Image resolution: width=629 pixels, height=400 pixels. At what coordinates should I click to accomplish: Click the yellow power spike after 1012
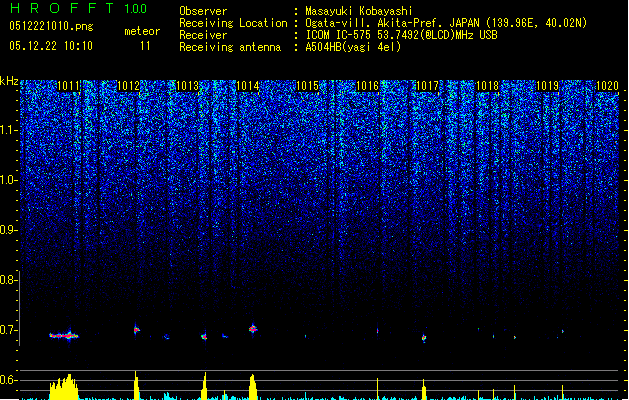point(136,386)
